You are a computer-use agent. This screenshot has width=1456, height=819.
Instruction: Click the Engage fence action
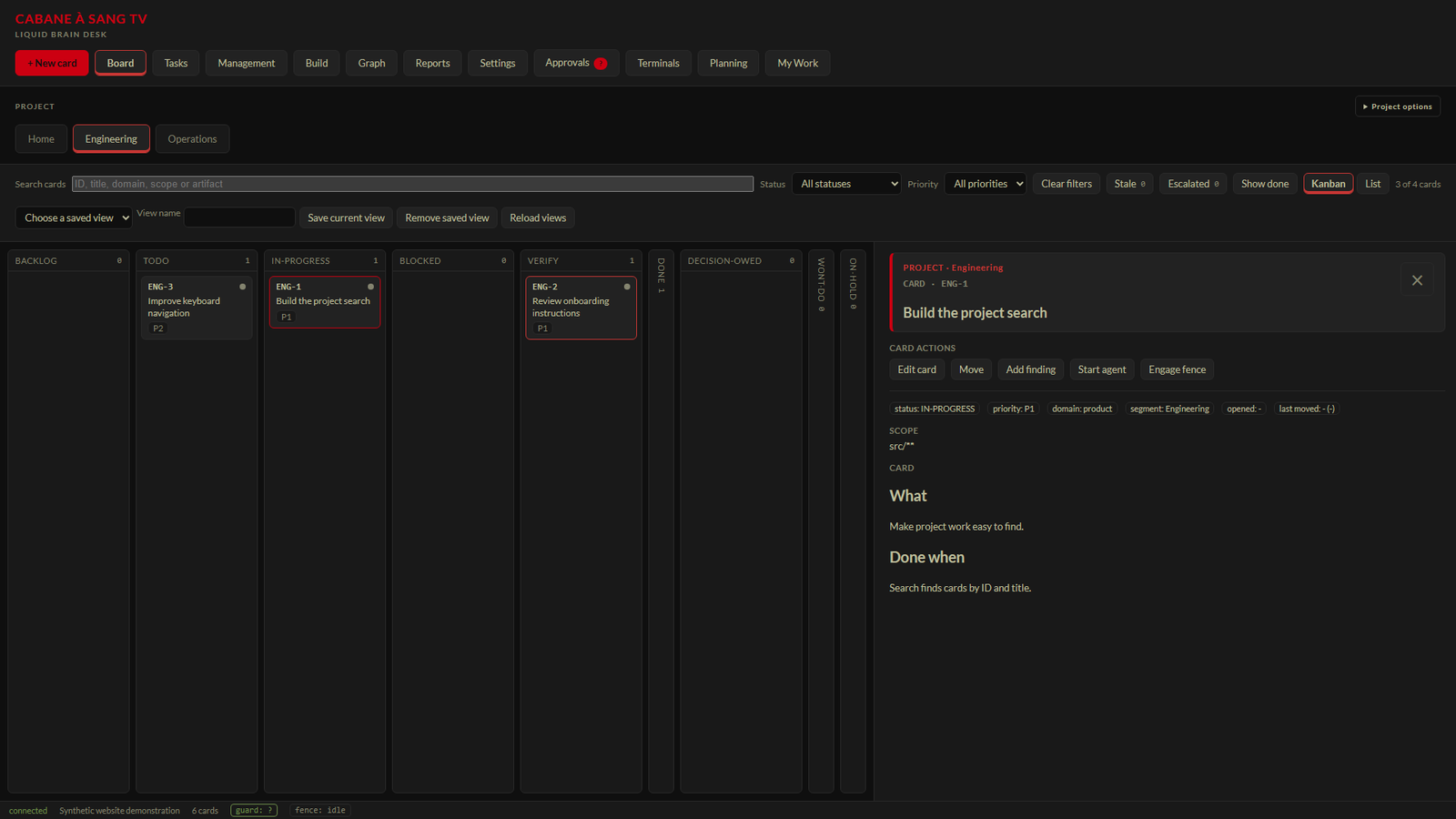(x=1177, y=369)
